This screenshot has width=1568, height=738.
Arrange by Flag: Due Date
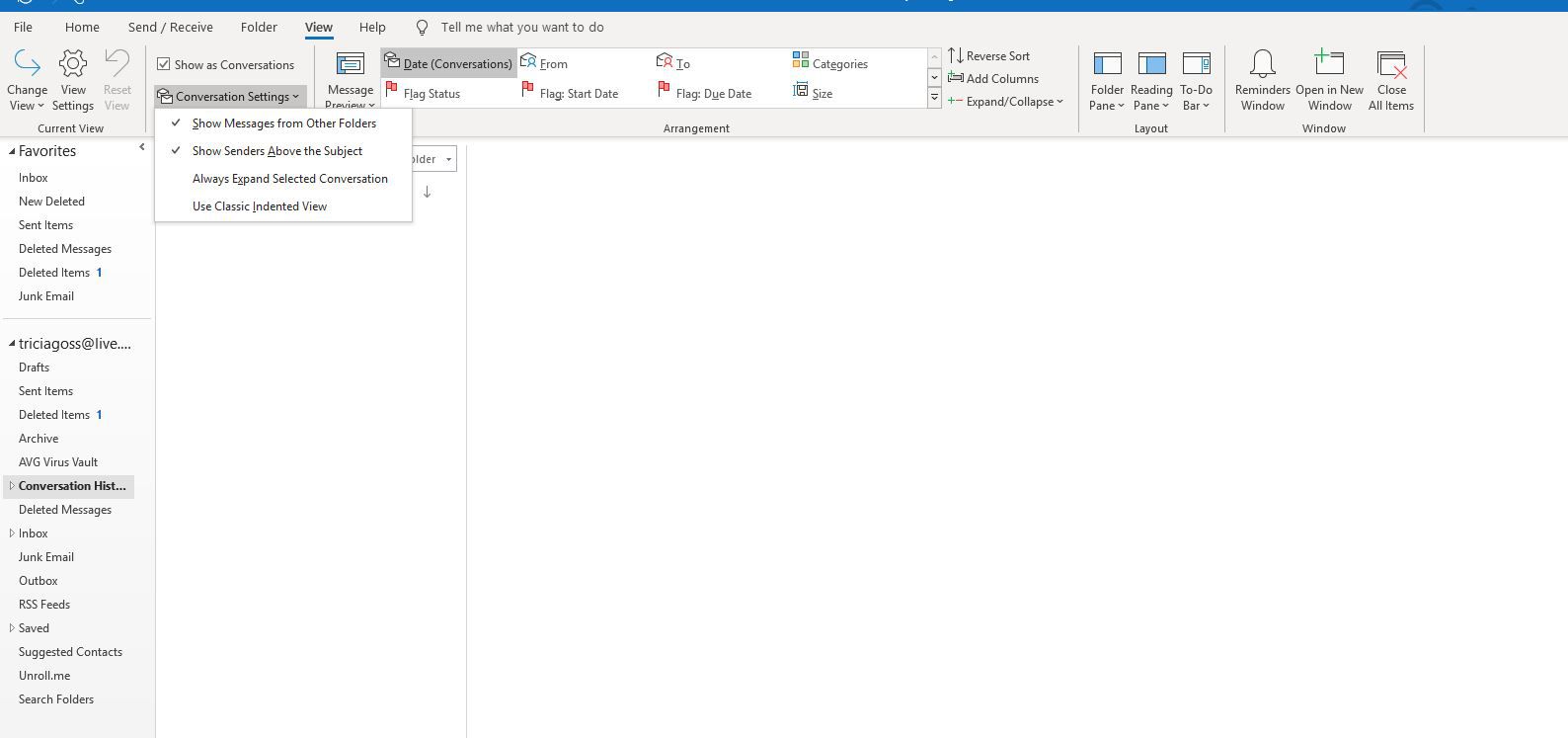pyautogui.click(x=704, y=93)
